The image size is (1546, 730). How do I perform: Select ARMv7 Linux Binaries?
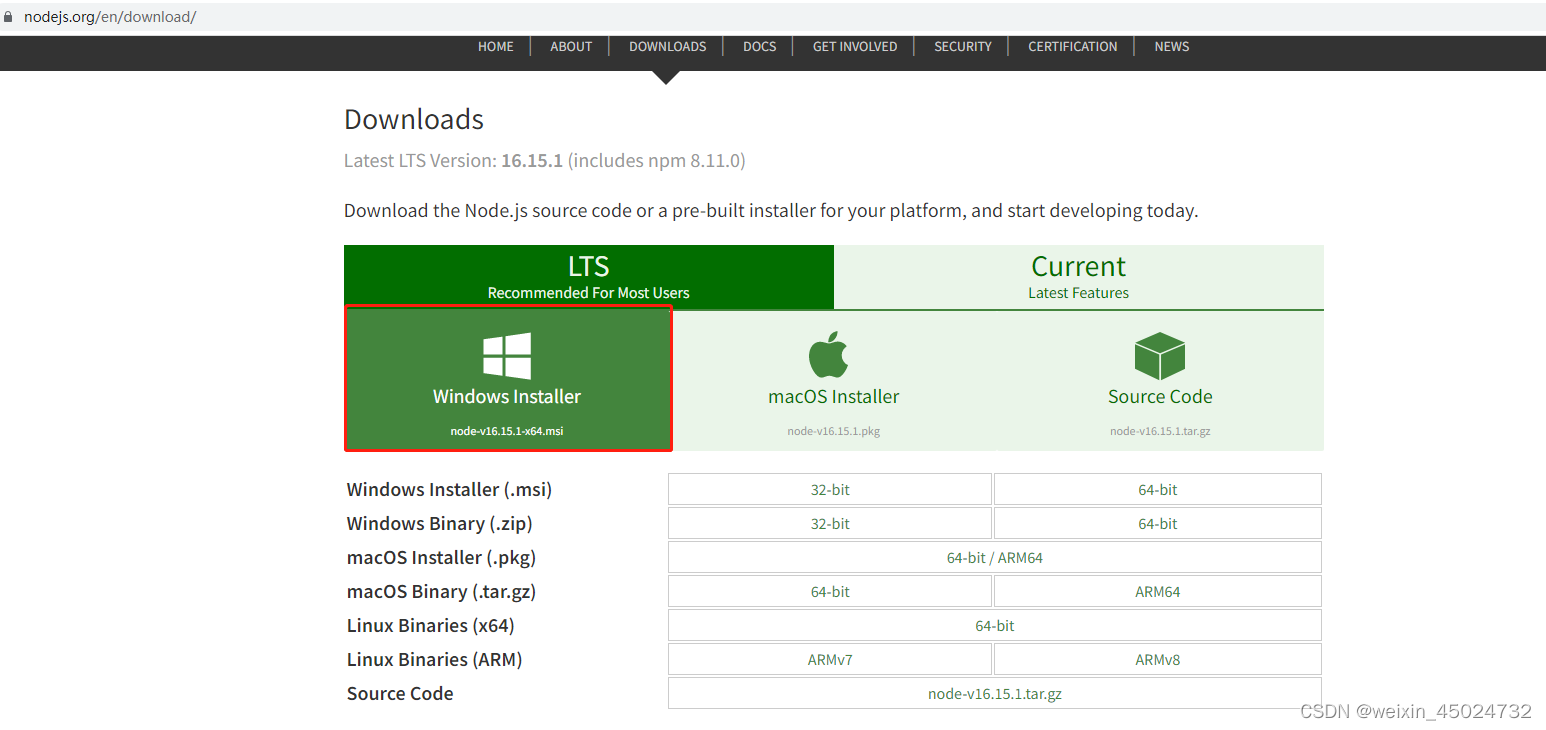coord(830,660)
